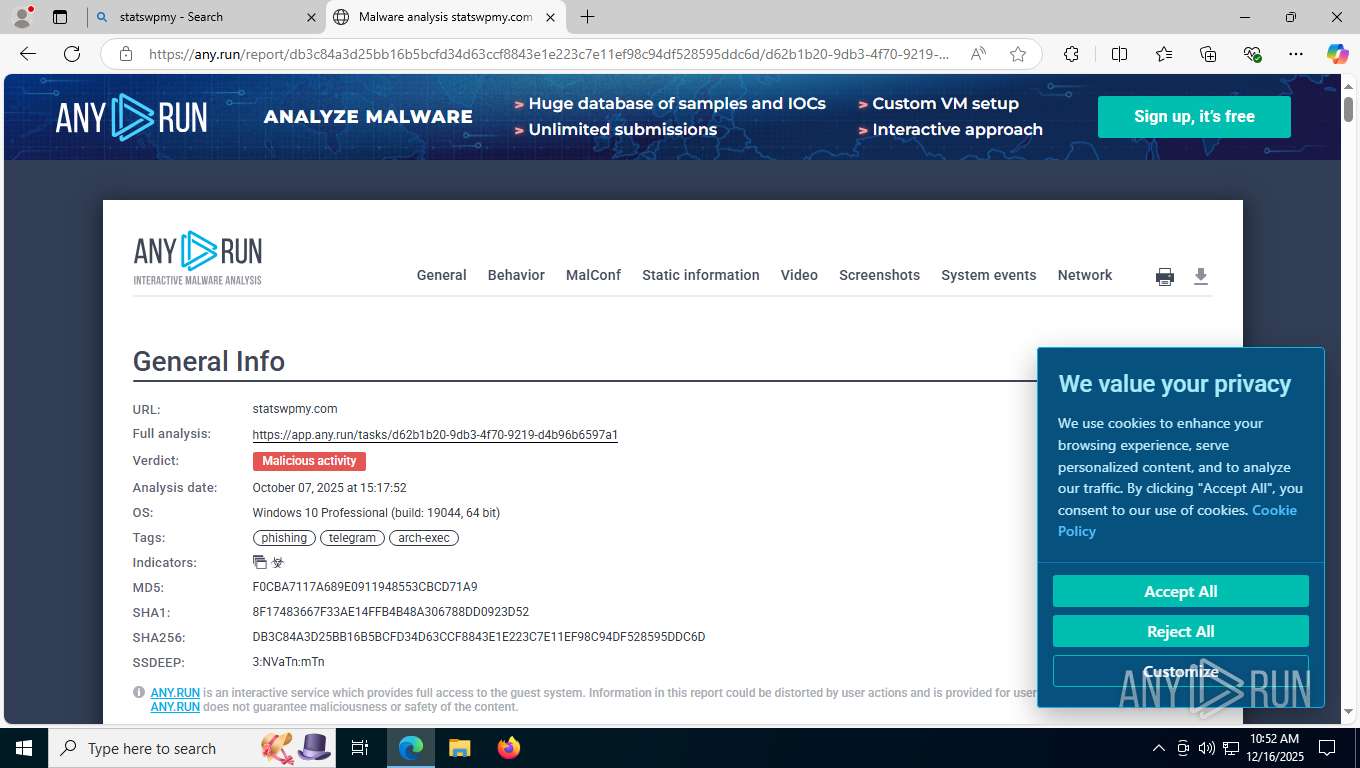
Task: Accept All cookies
Action: 1180,591
